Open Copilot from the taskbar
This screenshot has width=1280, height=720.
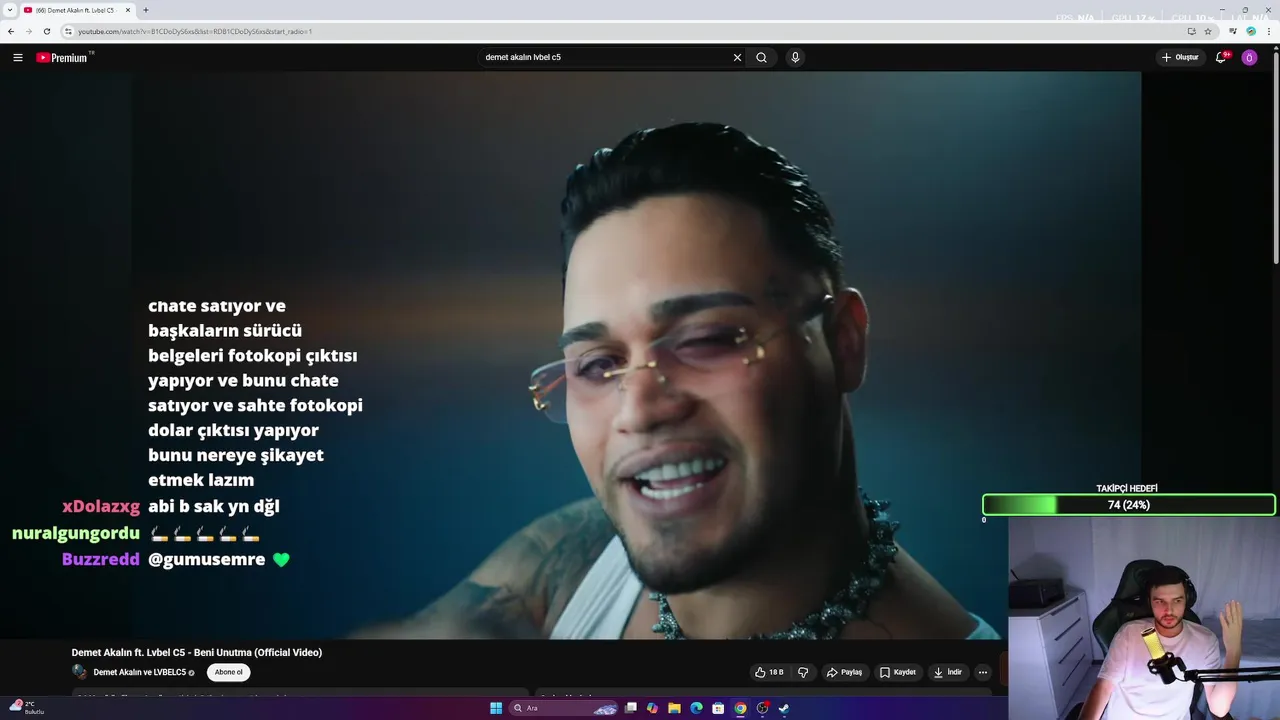652,708
